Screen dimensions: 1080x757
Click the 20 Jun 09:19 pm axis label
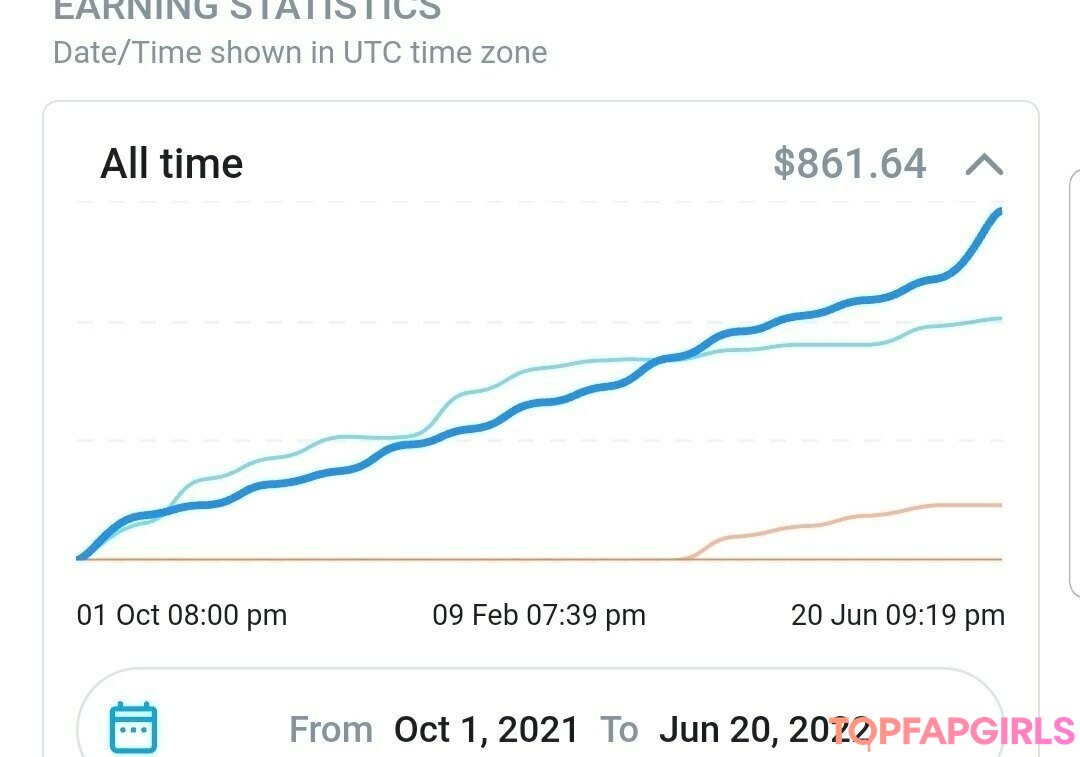(x=898, y=615)
